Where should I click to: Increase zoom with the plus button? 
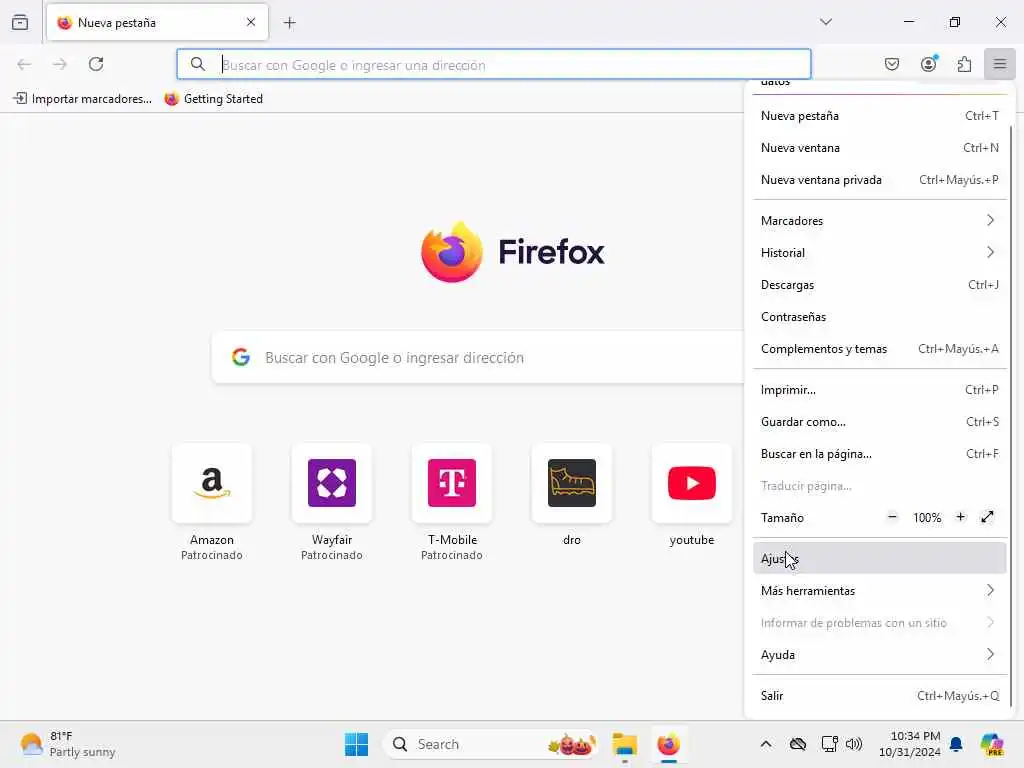[x=961, y=517]
